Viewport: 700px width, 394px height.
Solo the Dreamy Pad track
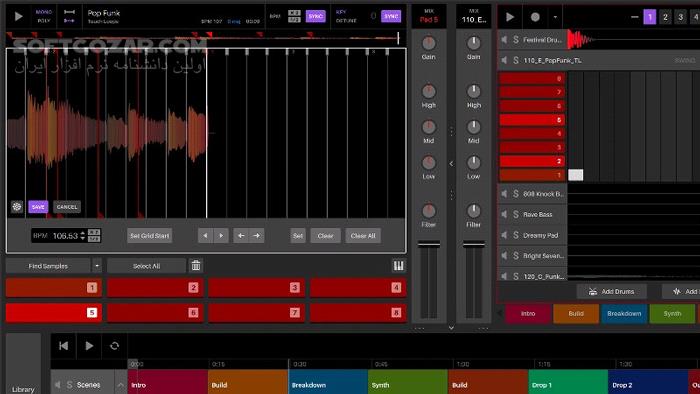(x=516, y=235)
